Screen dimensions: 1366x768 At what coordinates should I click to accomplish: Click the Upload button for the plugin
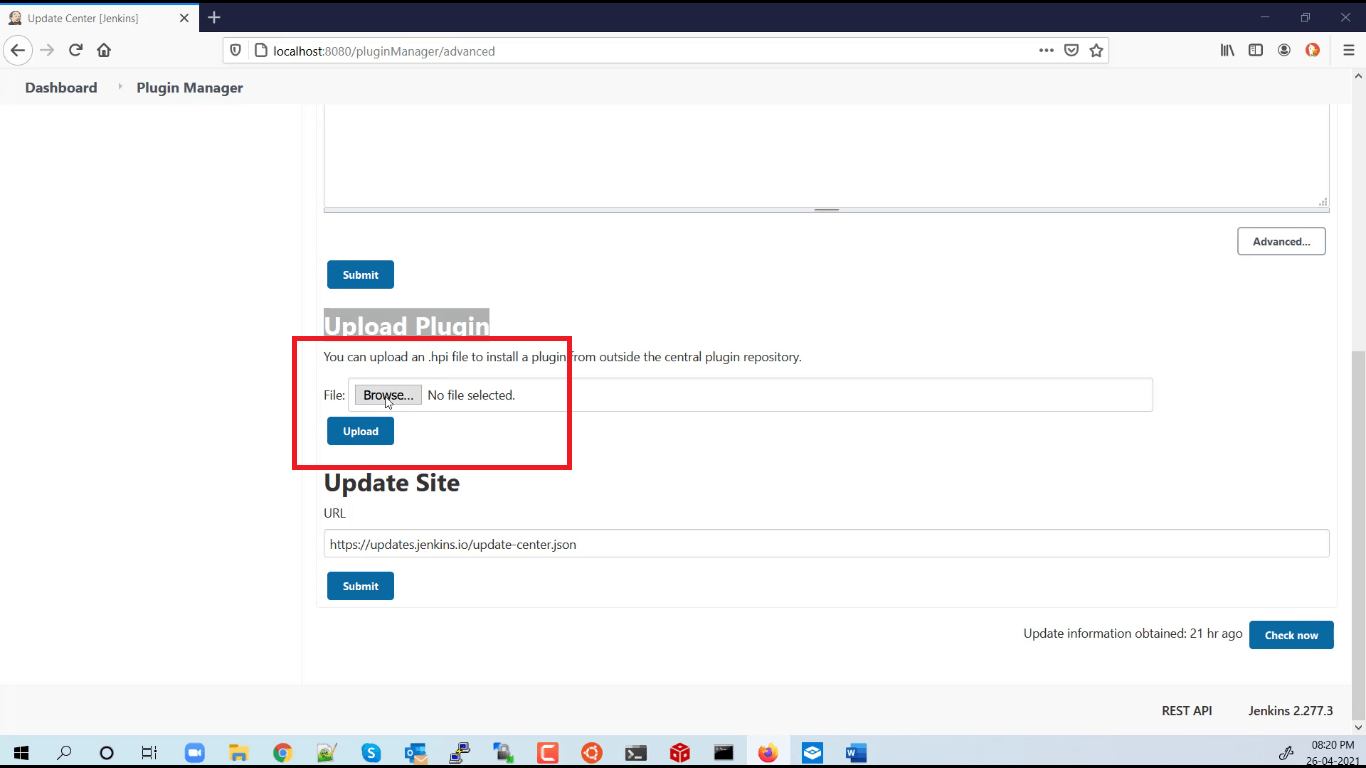point(360,431)
